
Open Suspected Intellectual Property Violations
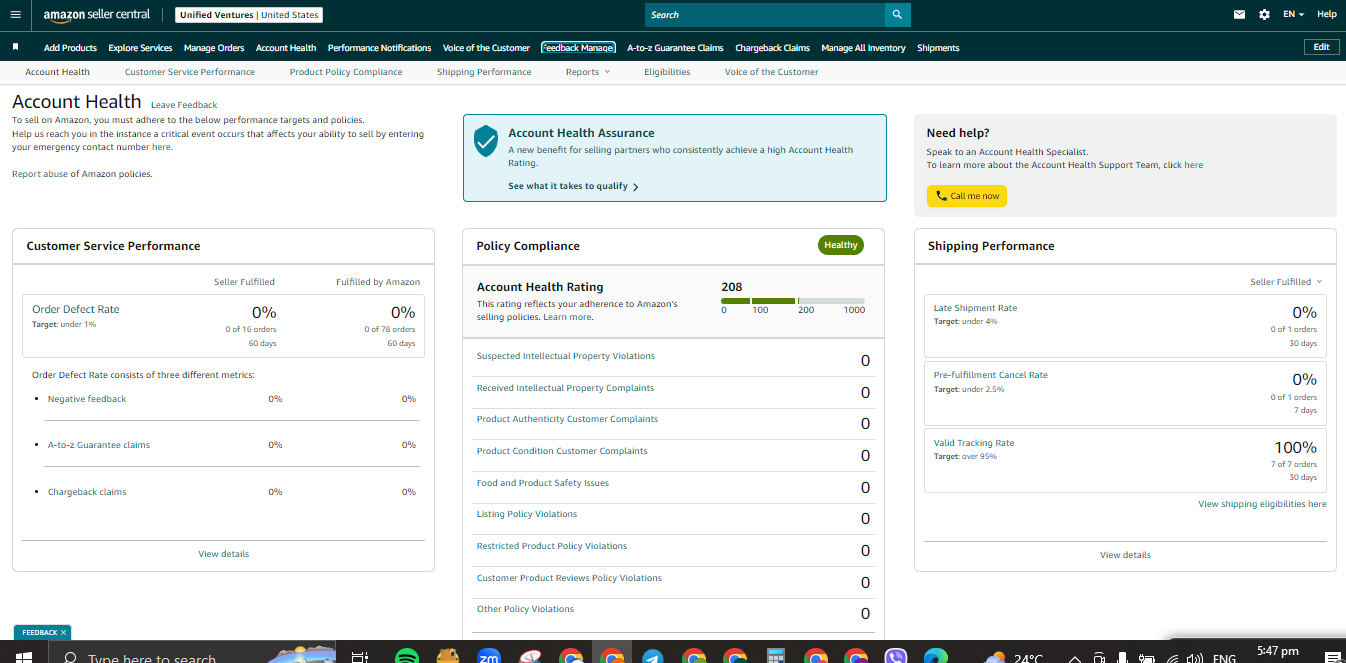tap(566, 356)
